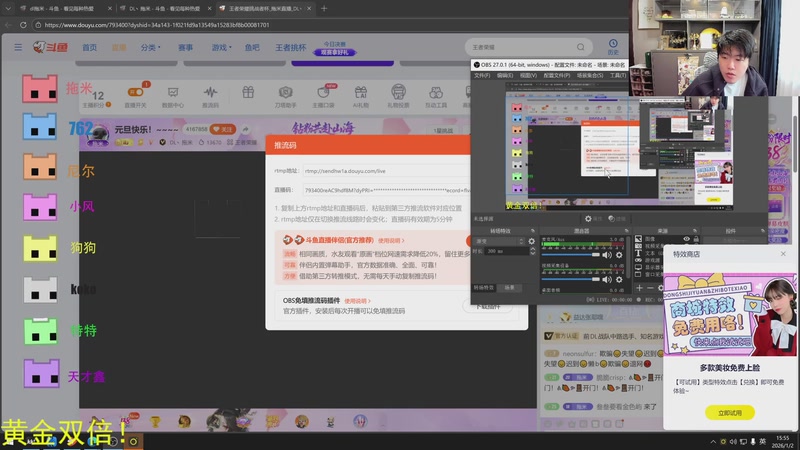Click the browser address bar URL
800x450 pixels.
click(157, 24)
